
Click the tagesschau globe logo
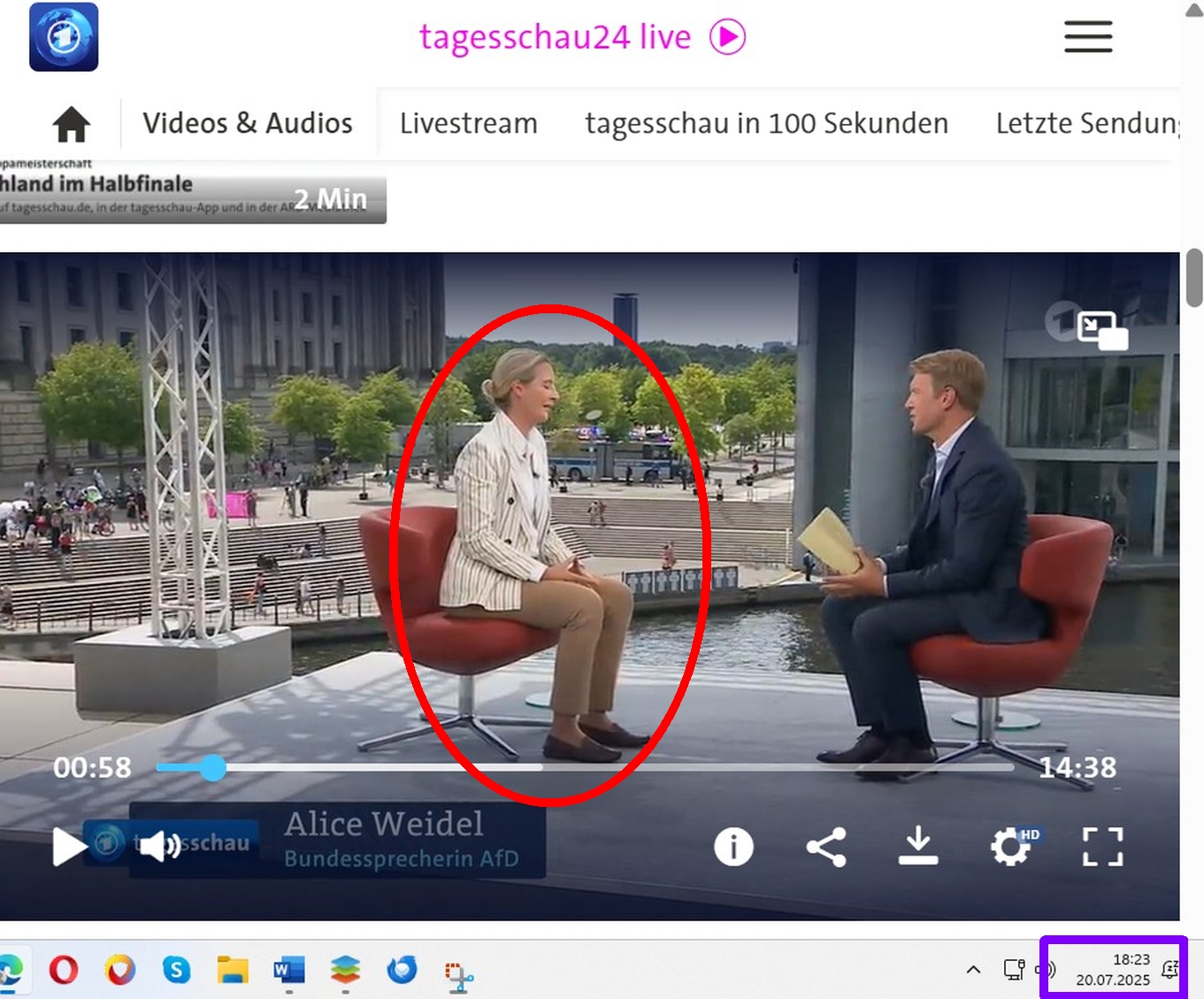click(x=64, y=37)
